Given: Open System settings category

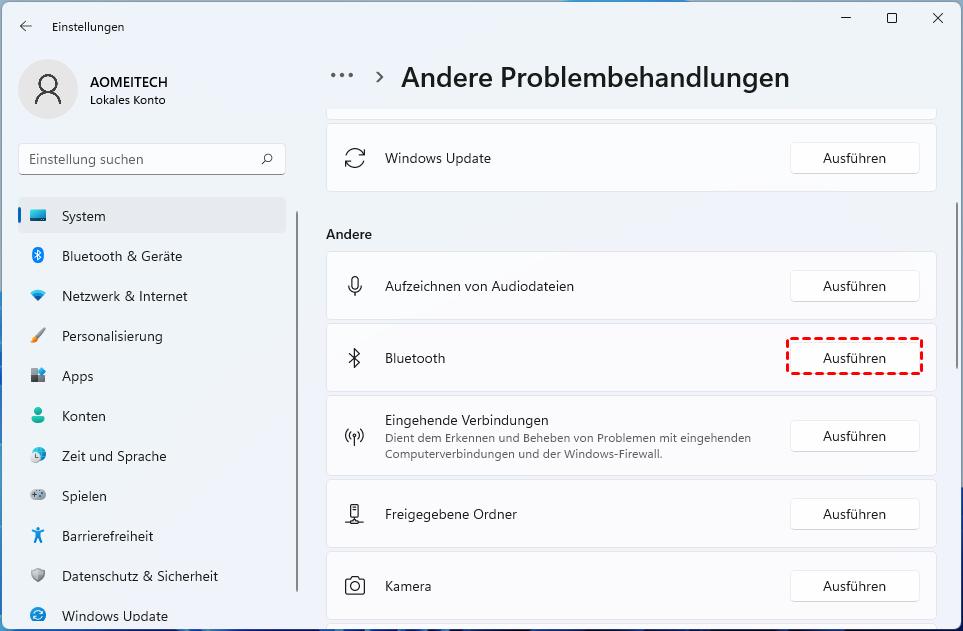Looking at the screenshot, I should pos(152,216).
